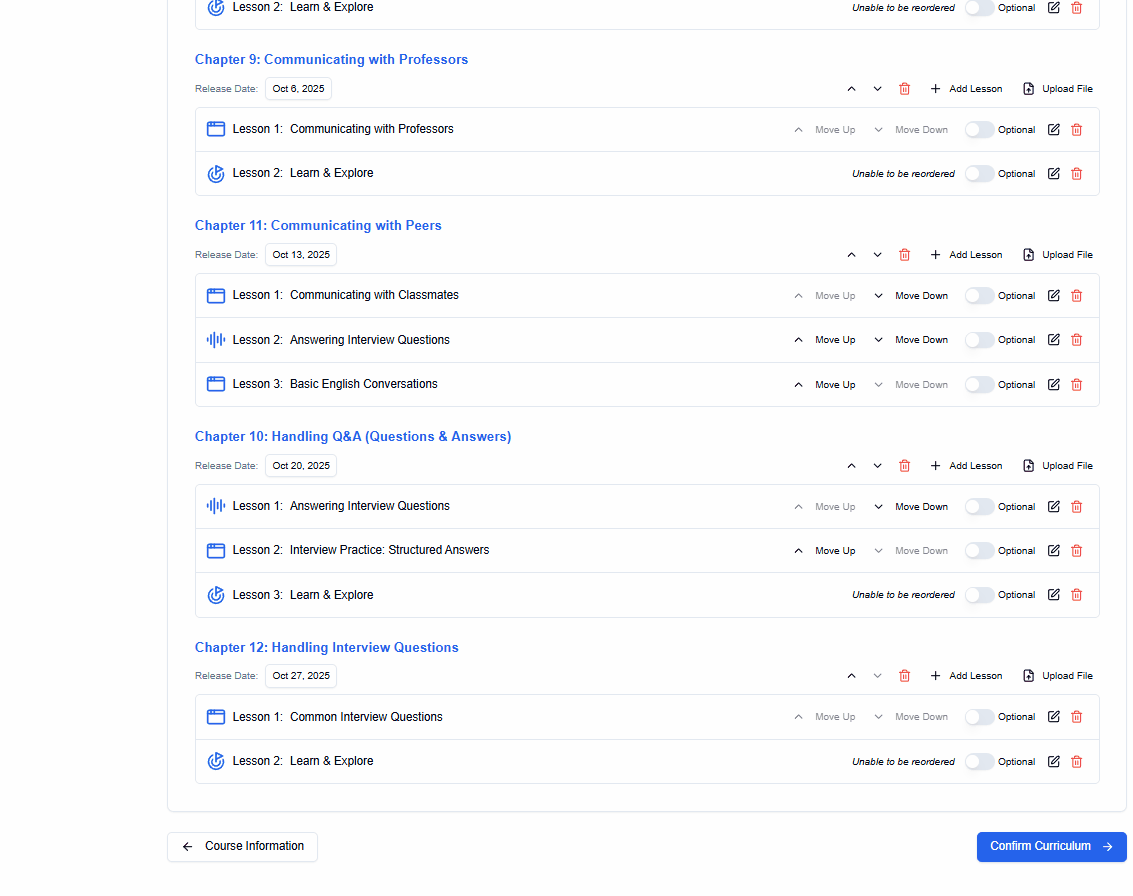Move Down Communicating with Classmates lesson
The height and width of the screenshot is (896, 1133).
(910, 296)
